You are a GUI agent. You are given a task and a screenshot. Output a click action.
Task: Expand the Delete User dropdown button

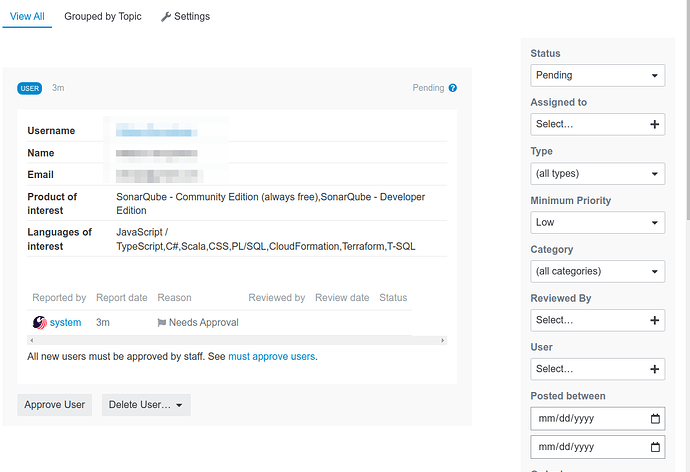click(x=146, y=405)
